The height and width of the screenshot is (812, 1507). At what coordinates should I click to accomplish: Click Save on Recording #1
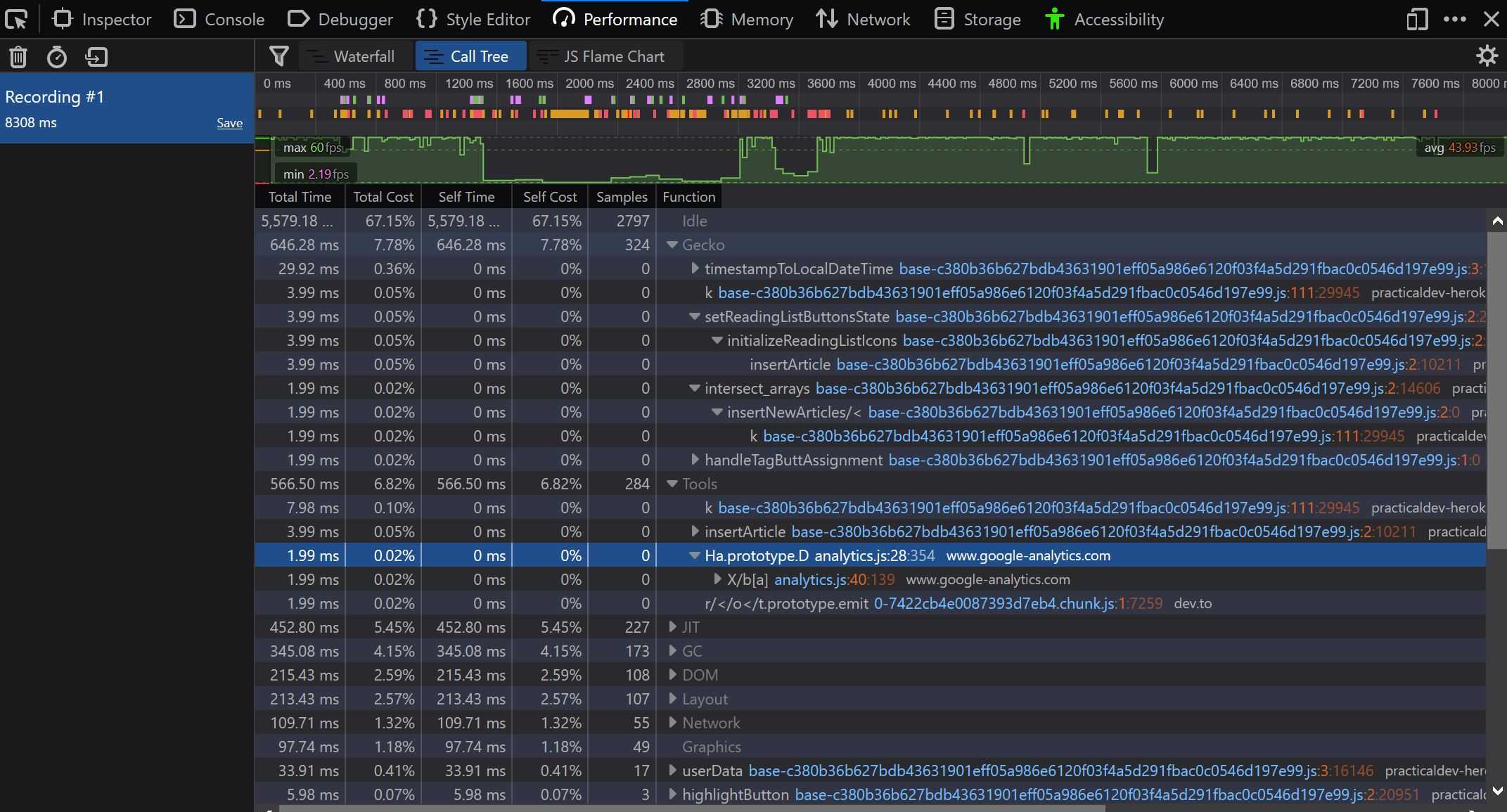point(230,122)
